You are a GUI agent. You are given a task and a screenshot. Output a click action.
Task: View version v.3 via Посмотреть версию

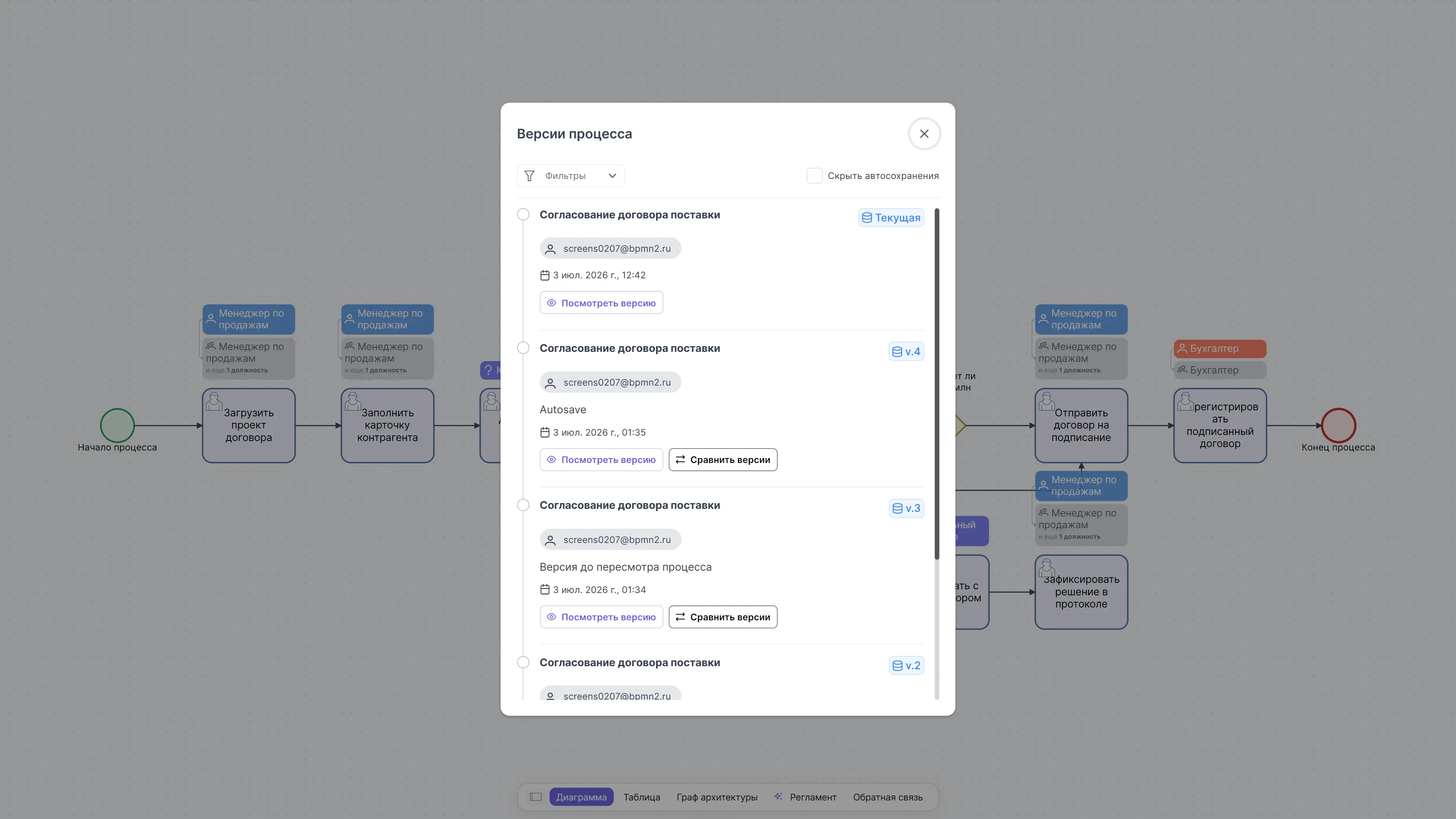[x=601, y=617]
